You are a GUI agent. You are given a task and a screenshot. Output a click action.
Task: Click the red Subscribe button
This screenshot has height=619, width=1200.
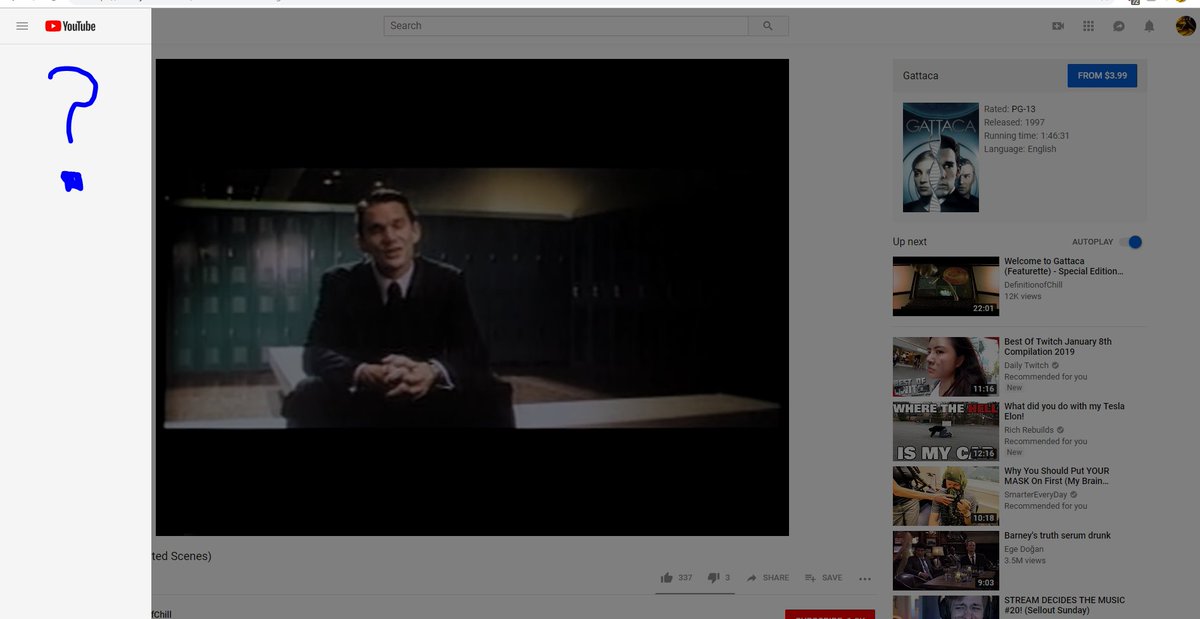(x=830, y=614)
